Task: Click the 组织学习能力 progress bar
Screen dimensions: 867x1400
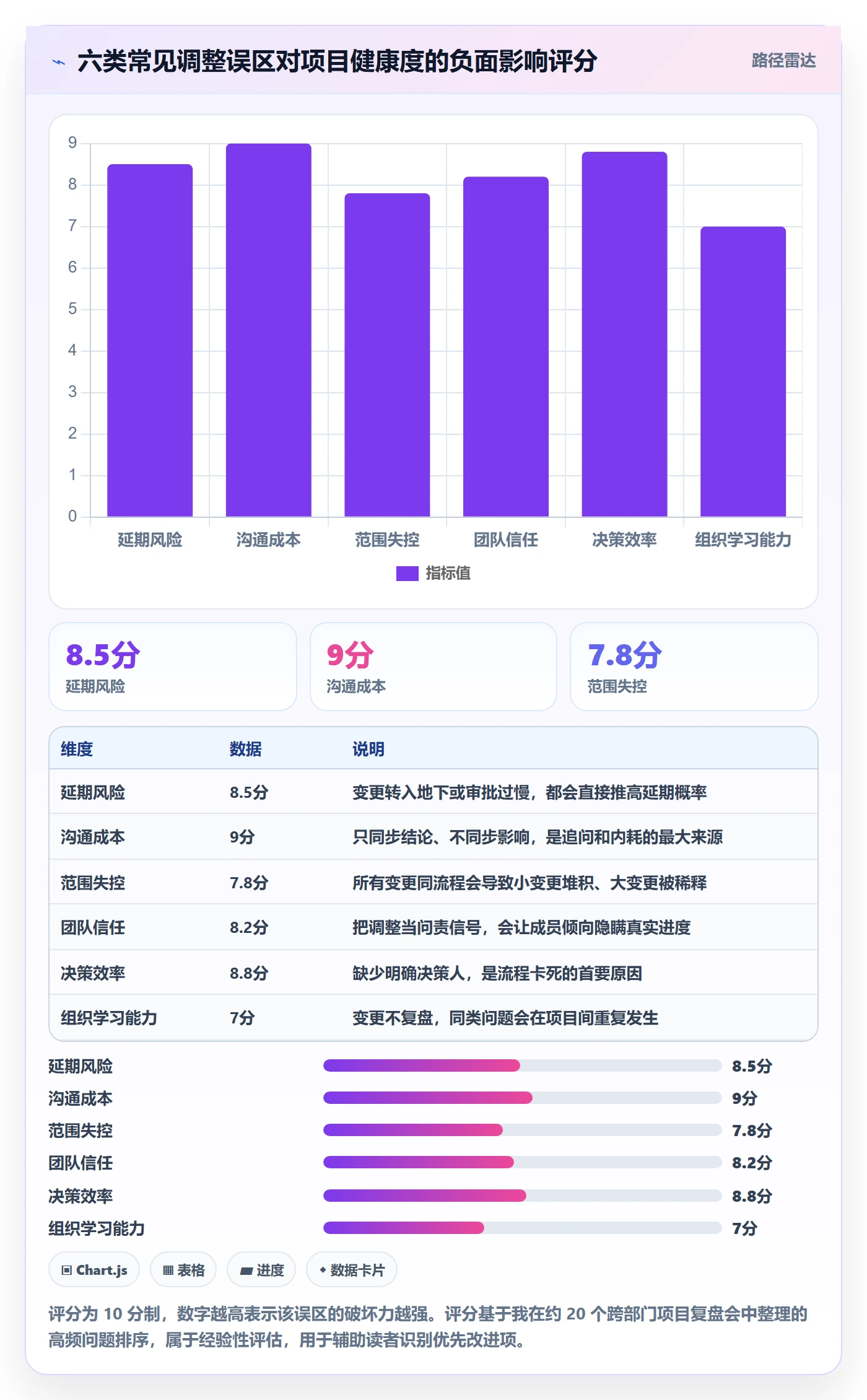Action: click(522, 1228)
